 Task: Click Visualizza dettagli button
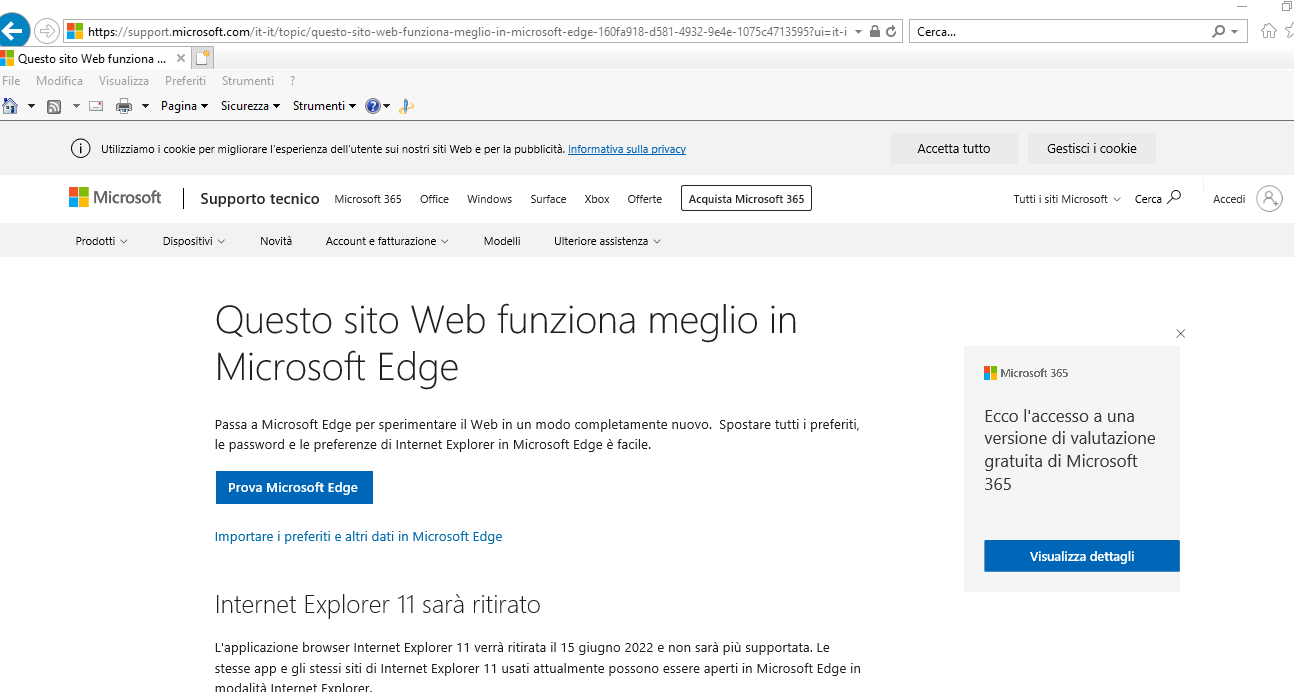pyautogui.click(x=1082, y=556)
